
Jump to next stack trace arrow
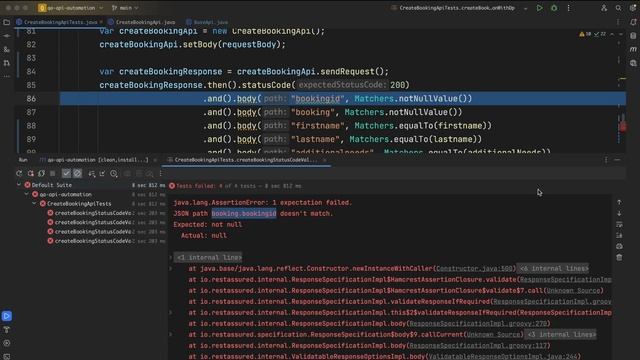click(619, 213)
